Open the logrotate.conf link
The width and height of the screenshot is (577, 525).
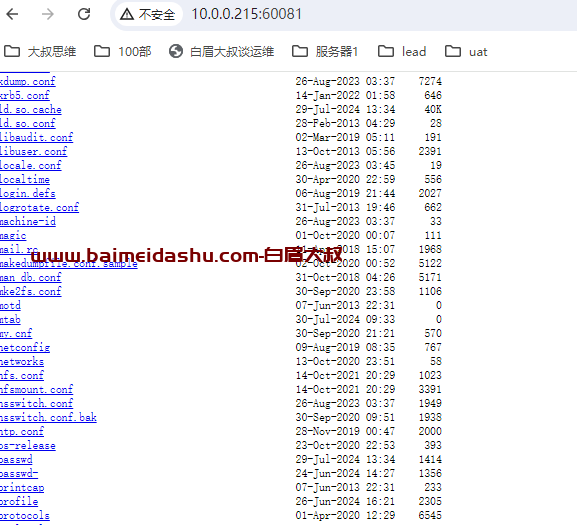39,207
